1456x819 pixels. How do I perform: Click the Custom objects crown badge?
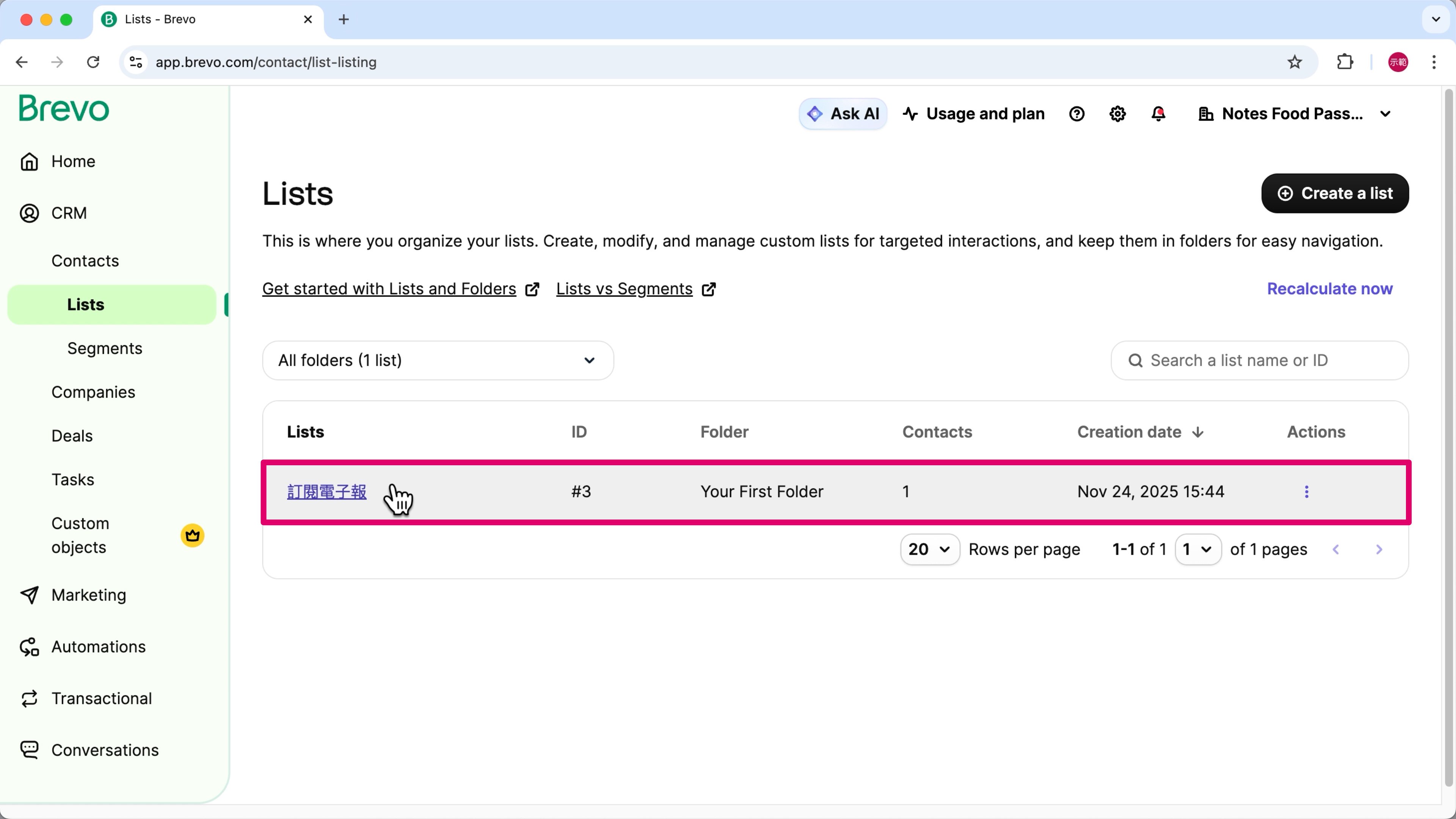click(x=192, y=535)
